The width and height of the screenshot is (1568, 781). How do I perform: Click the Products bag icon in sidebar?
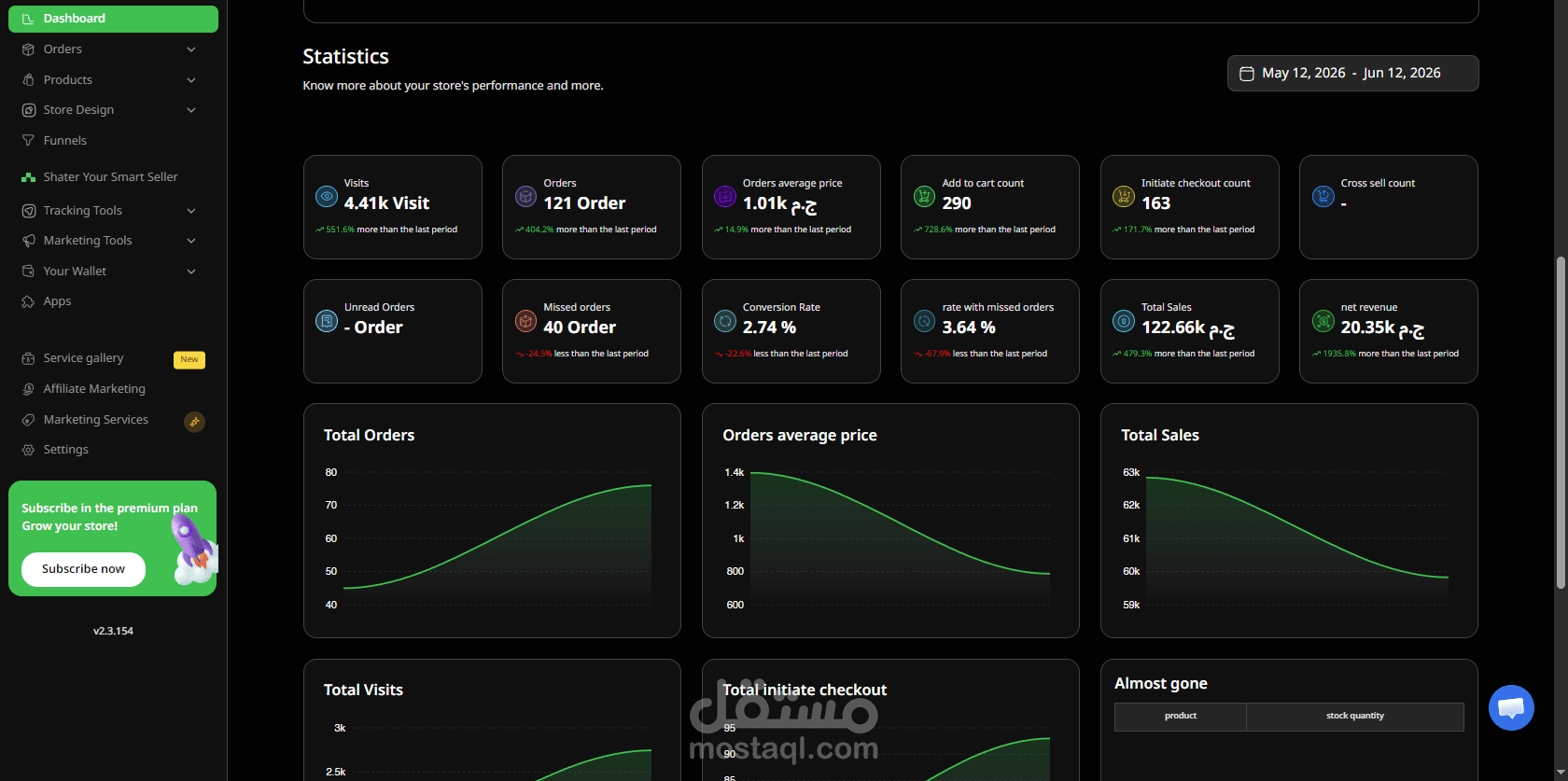coord(28,80)
